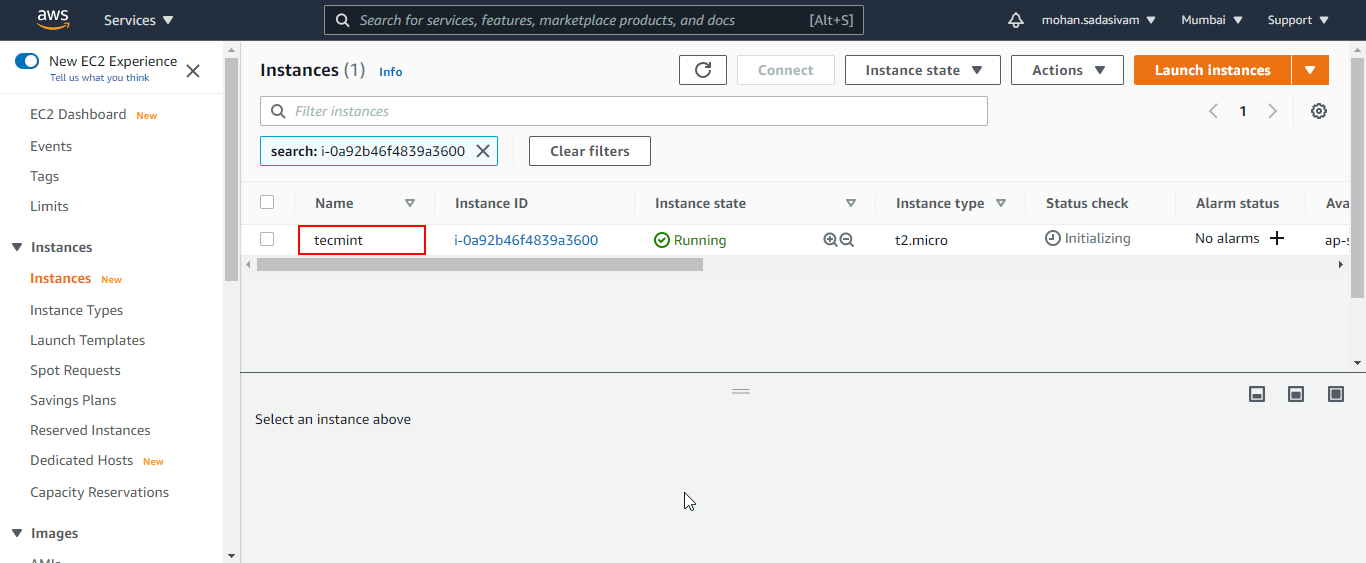
Task: Open Tags in sidebar
Action: pyautogui.click(x=45, y=176)
